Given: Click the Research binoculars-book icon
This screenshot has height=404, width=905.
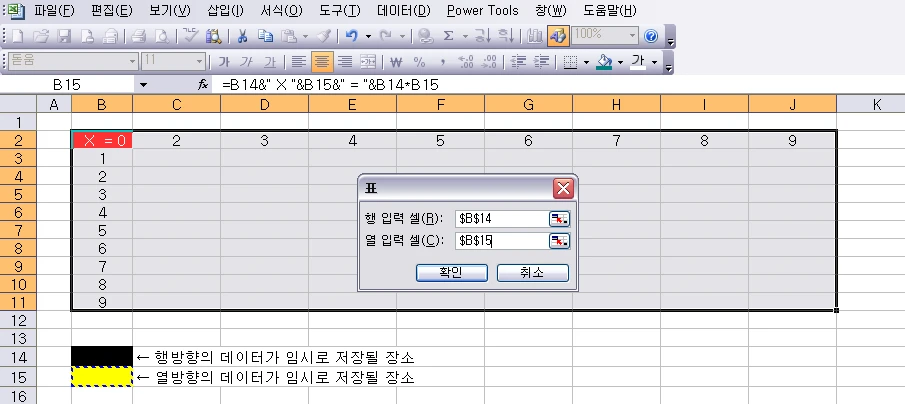Looking at the screenshot, I should pyautogui.click(x=214, y=36).
